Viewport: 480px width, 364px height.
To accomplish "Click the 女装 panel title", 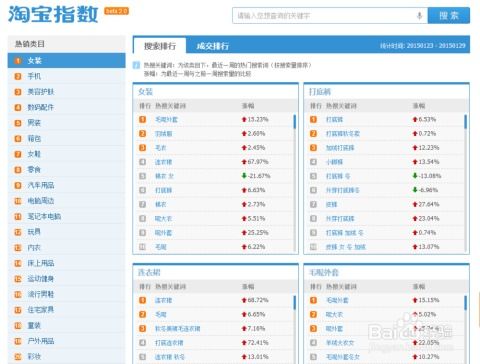I will (145, 92).
